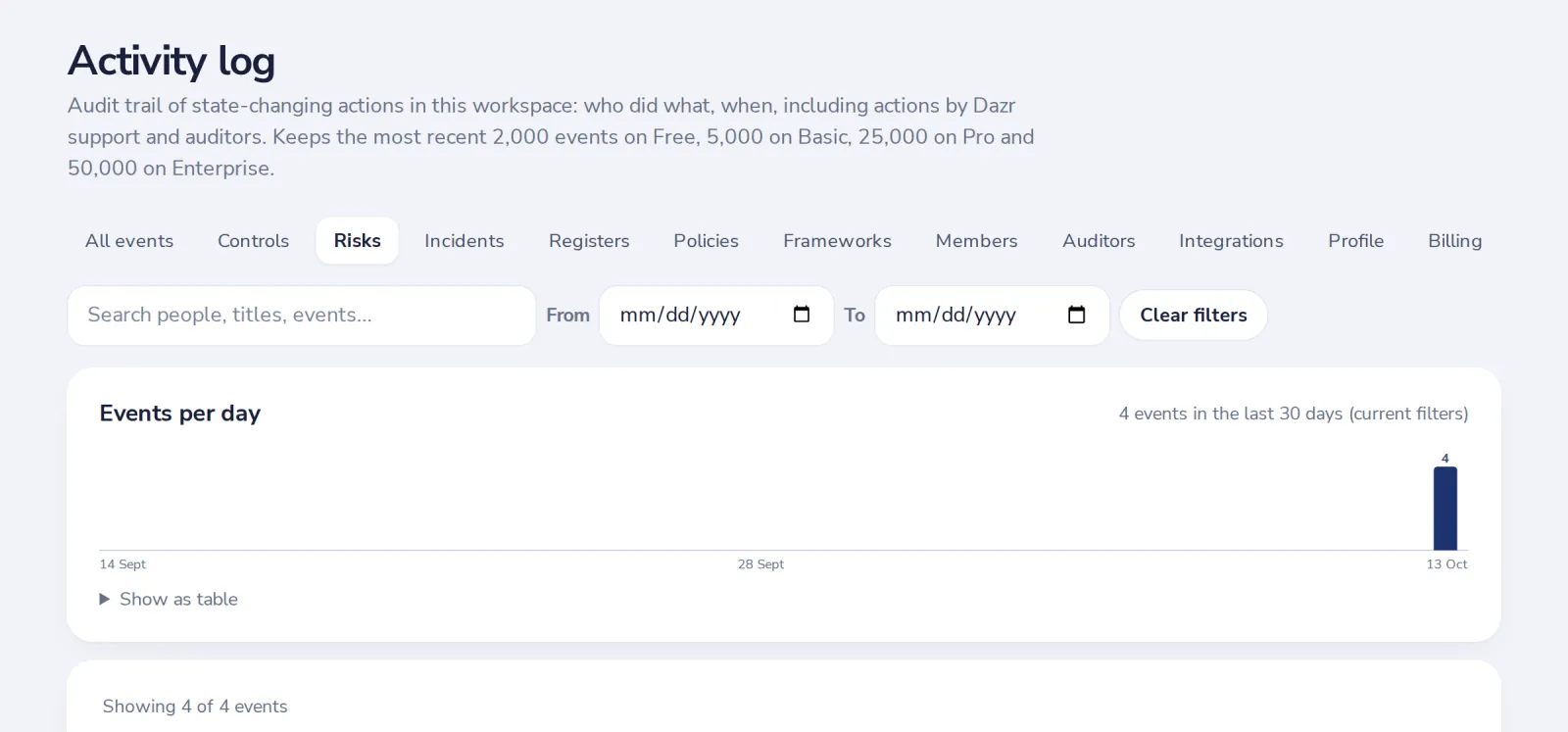Focus the Search people, titles, events field
The image size is (1568, 732).
302,316
